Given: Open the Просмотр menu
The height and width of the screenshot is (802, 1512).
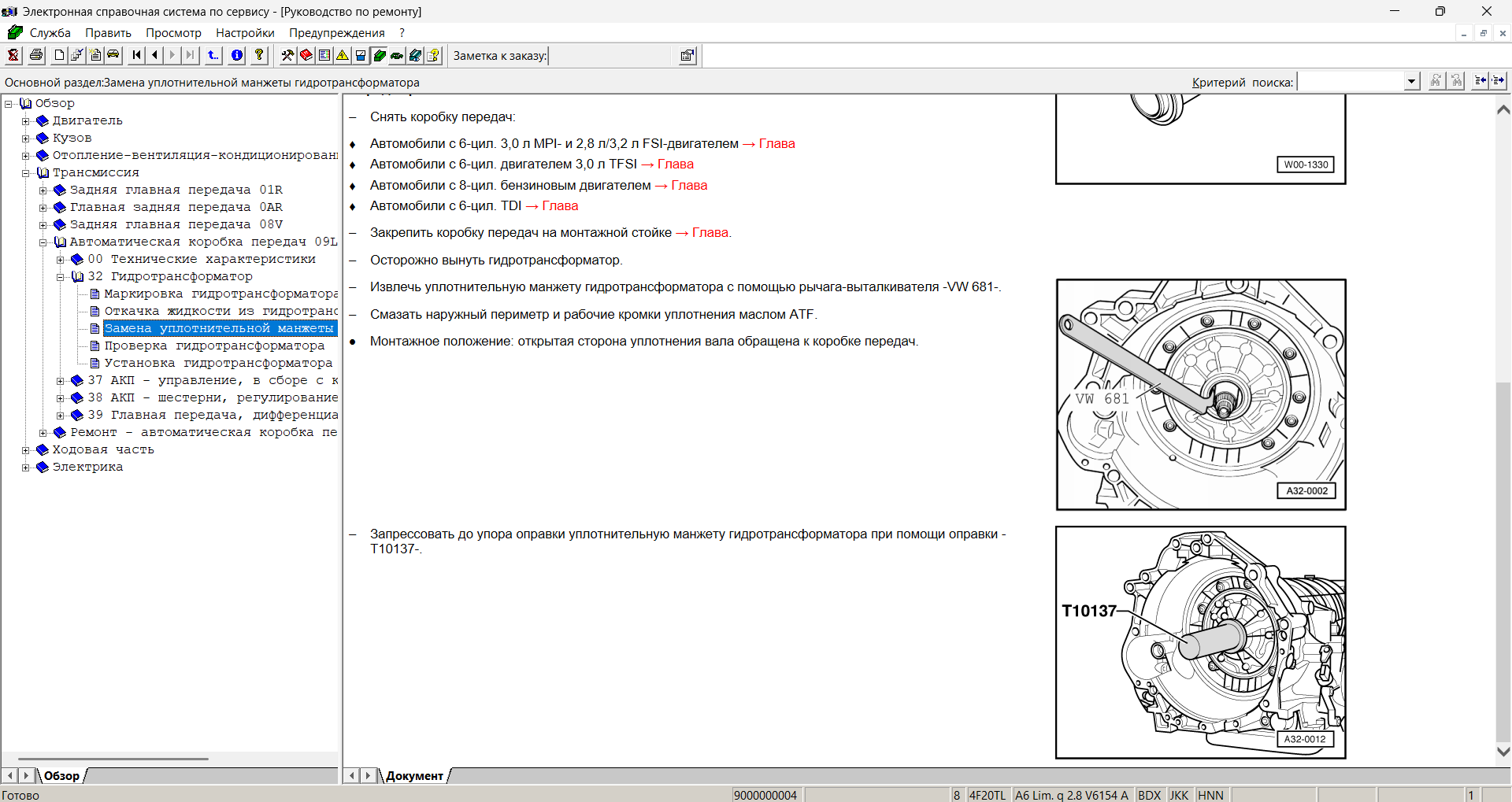Looking at the screenshot, I should click(173, 33).
